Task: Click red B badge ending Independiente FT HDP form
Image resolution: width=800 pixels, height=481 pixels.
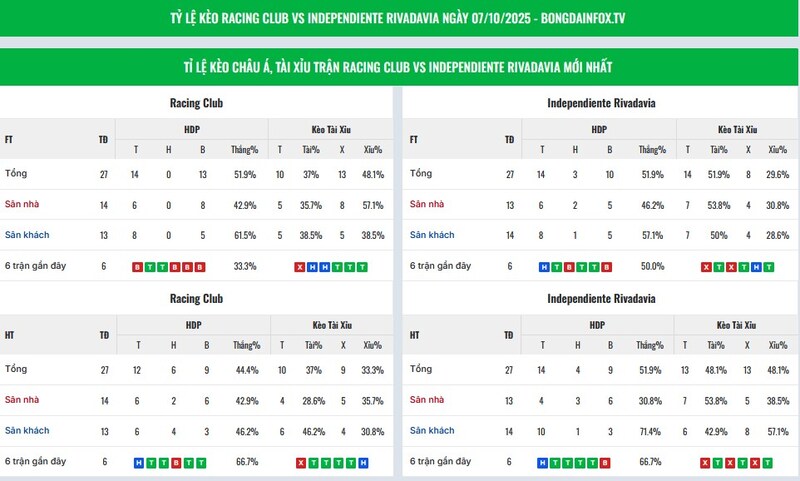Action: coord(606,267)
